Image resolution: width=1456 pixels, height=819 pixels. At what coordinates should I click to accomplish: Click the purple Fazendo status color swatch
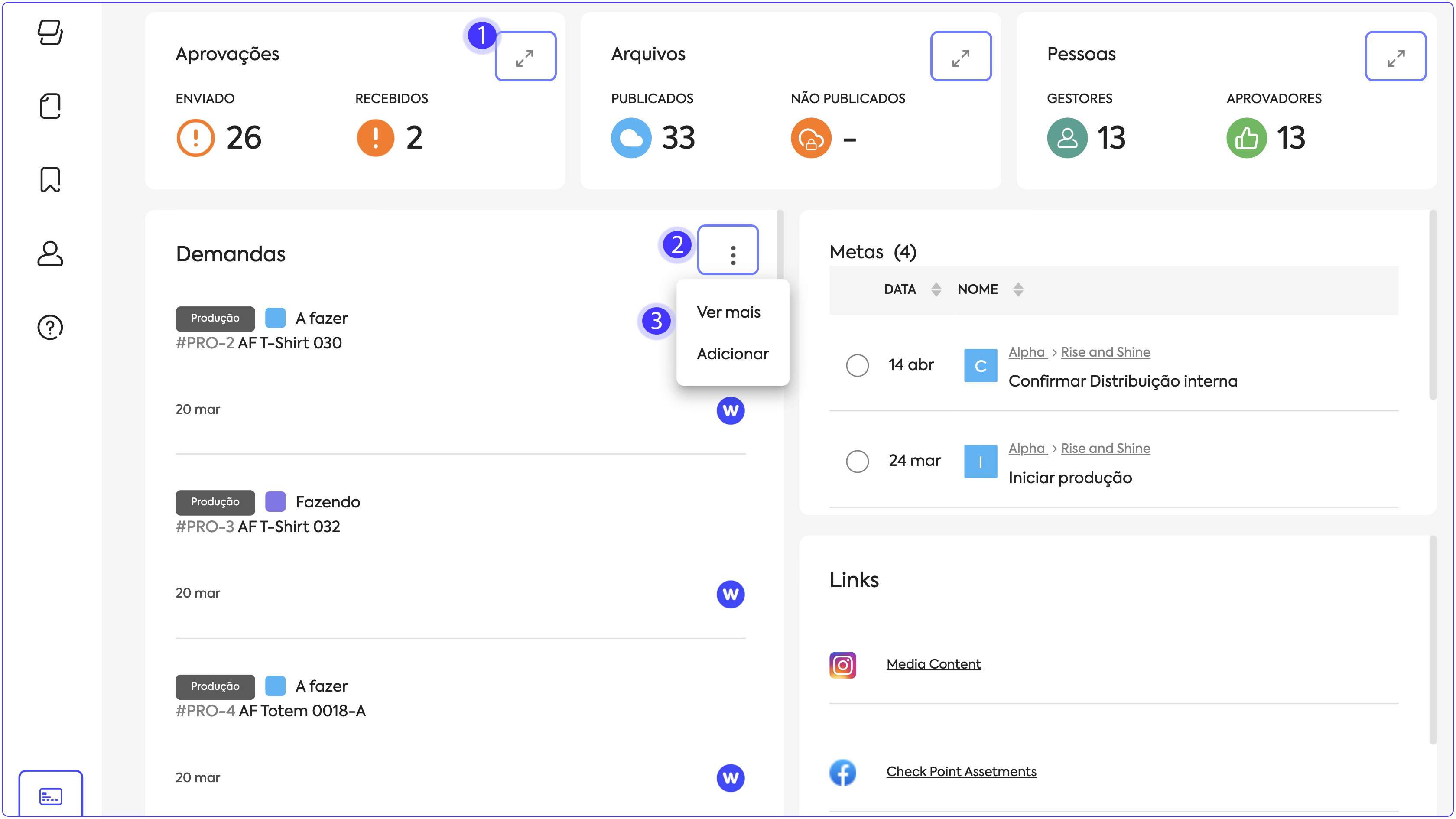click(275, 502)
